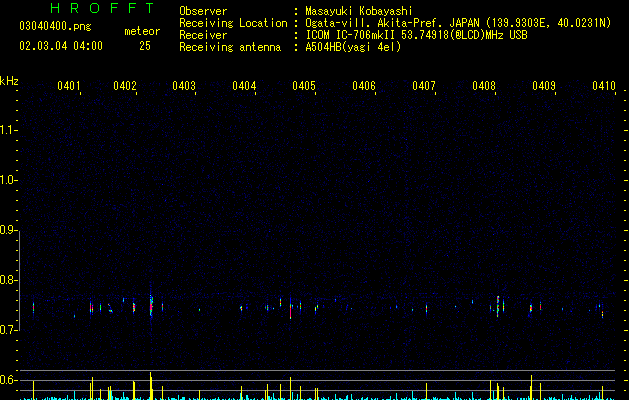Image resolution: width=629 pixels, height=400 pixels.
Task: Click the 0403 time marker
Action: [x=184, y=85]
